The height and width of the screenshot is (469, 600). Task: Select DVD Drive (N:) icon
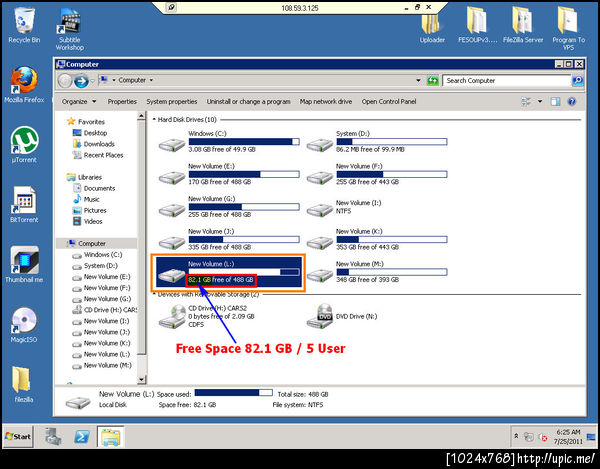click(320, 316)
